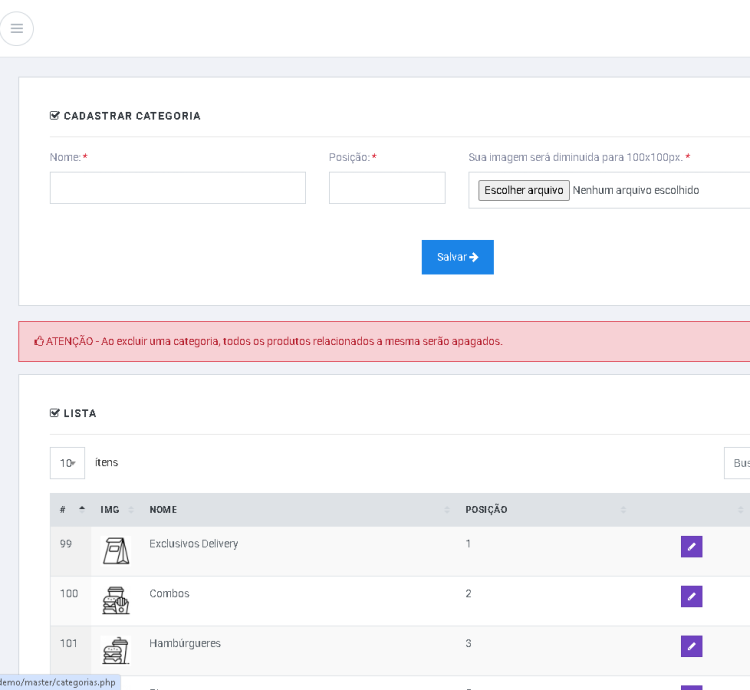
Task: Click the Combos category image
Action: pyautogui.click(x=115, y=600)
